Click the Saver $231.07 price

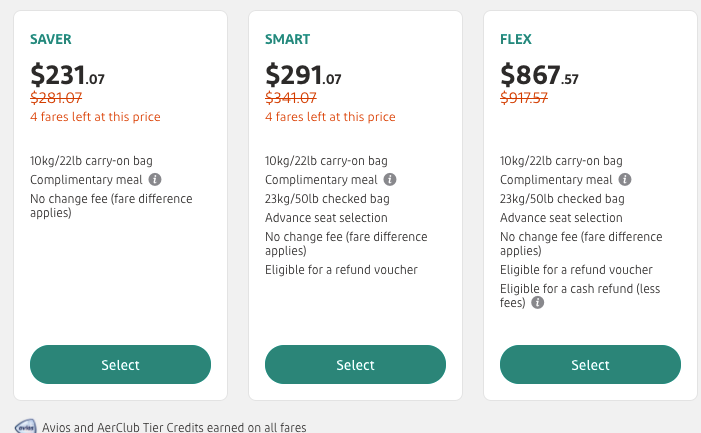tap(69, 75)
